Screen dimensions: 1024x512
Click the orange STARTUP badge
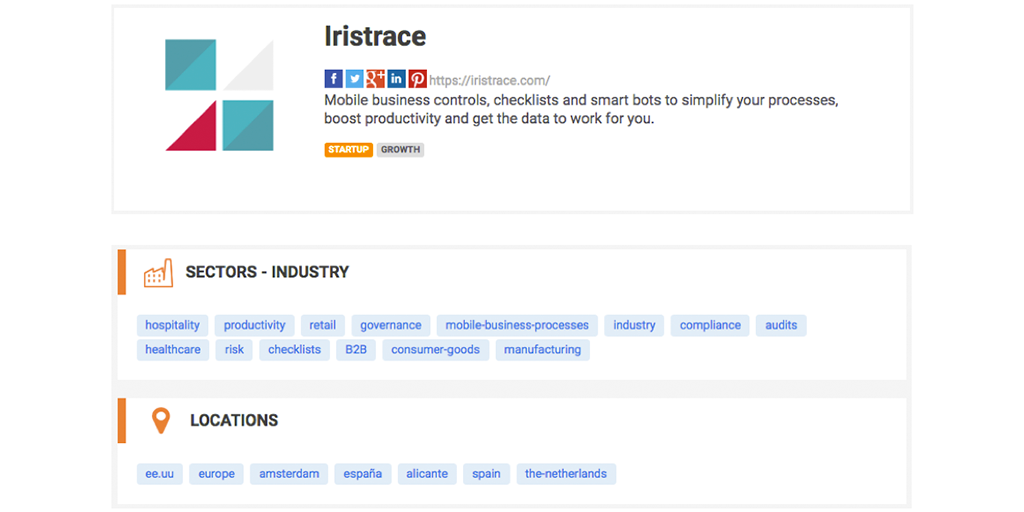click(349, 150)
